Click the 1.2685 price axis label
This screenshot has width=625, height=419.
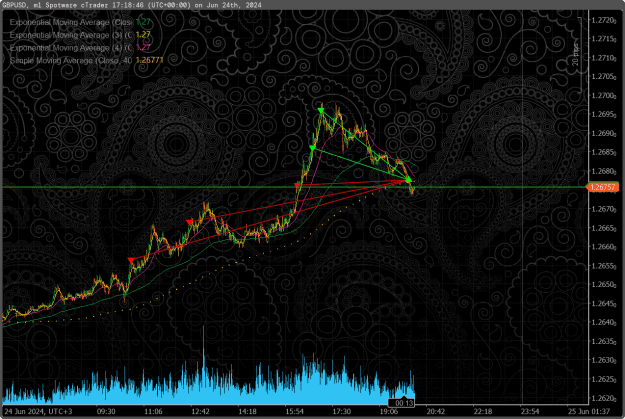coord(603,152)
